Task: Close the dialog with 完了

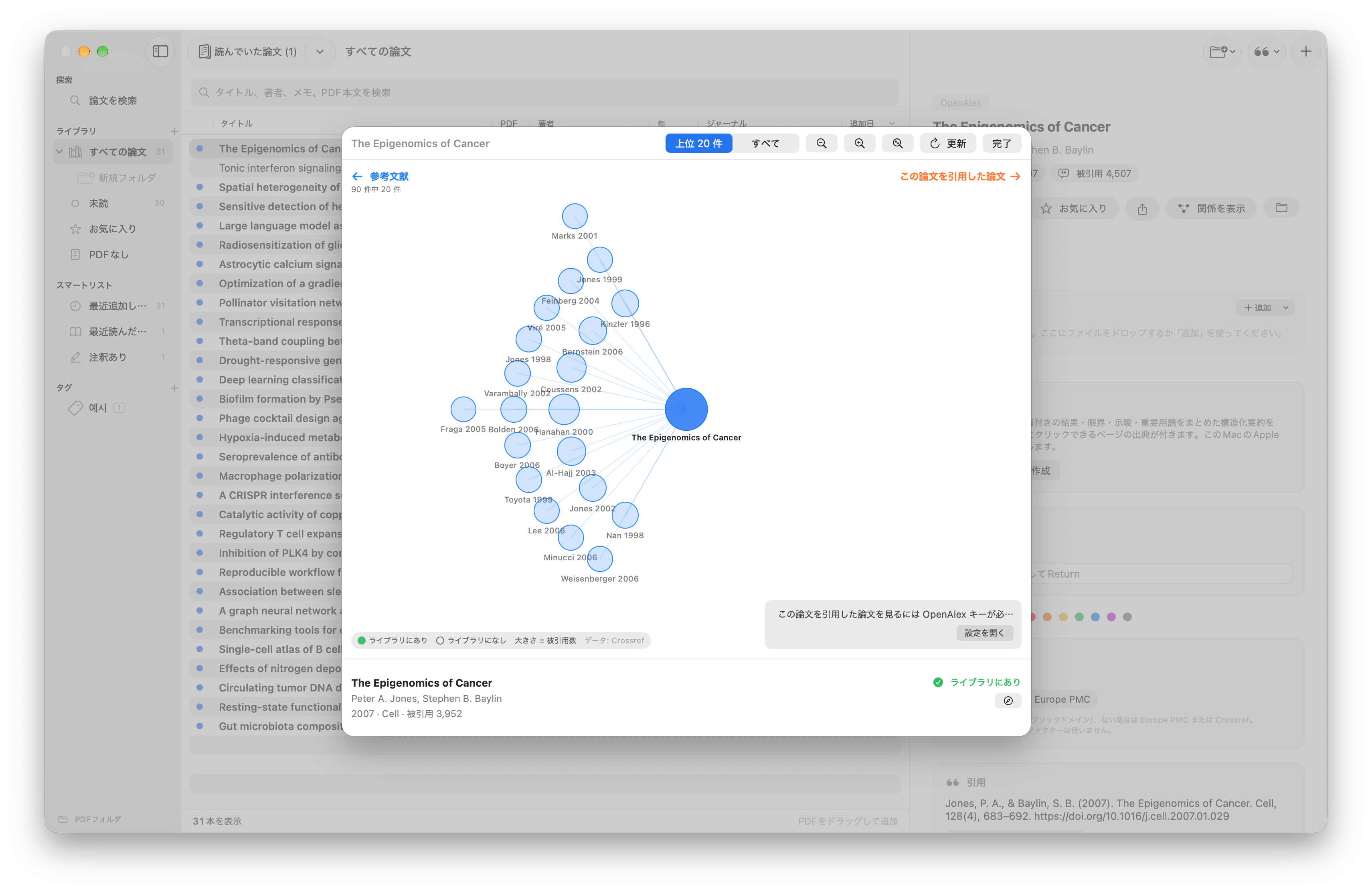Action: (1001, 143)
